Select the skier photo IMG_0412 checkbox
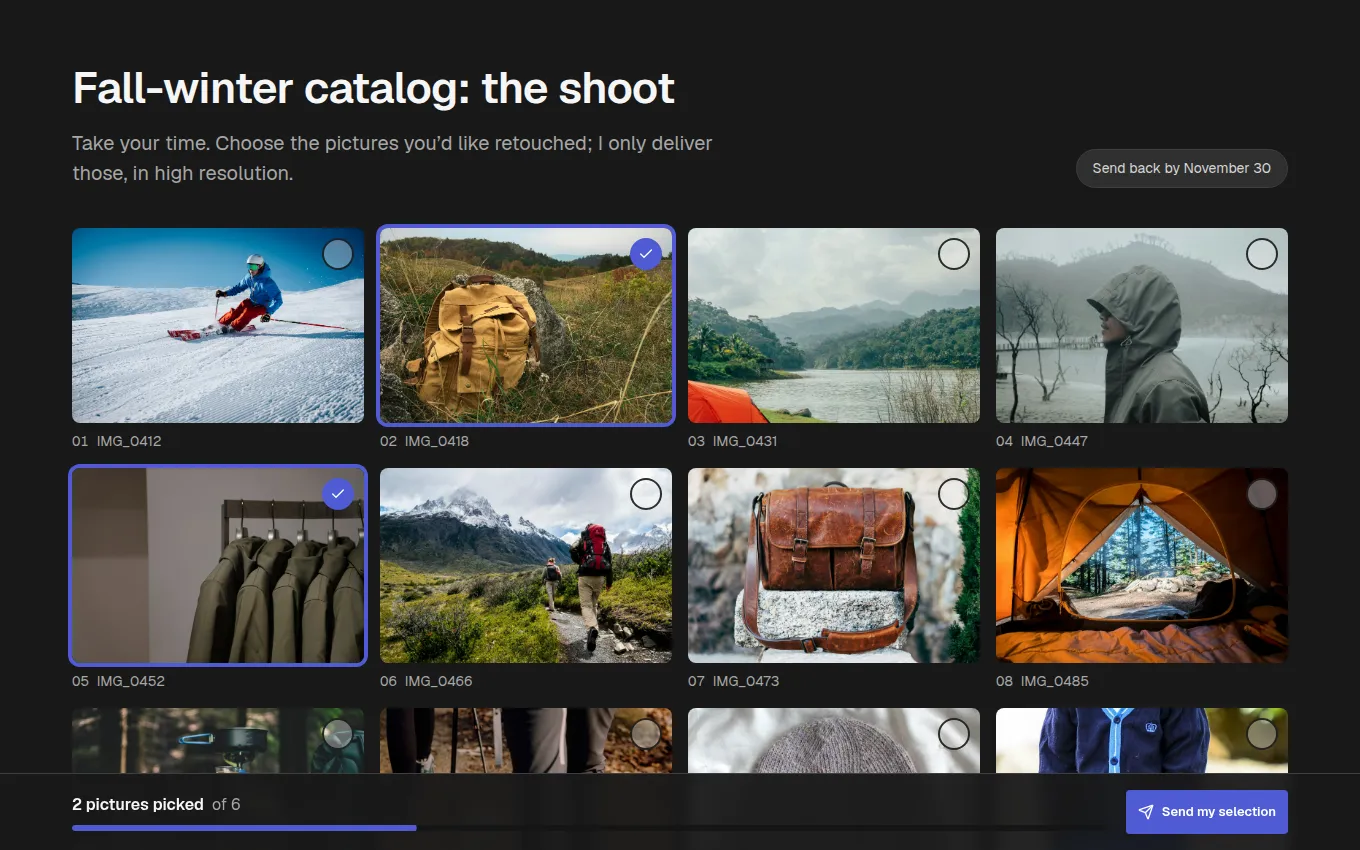The image size is (1360, 850). 338,254
